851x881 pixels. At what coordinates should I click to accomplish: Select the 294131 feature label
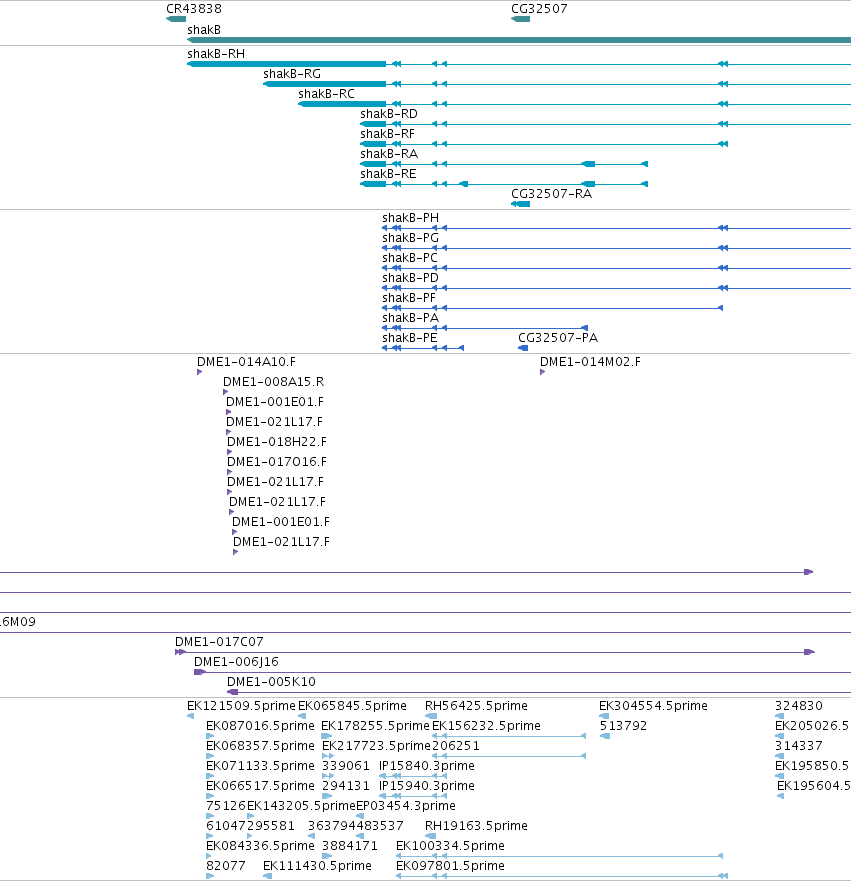coord(345,786)
